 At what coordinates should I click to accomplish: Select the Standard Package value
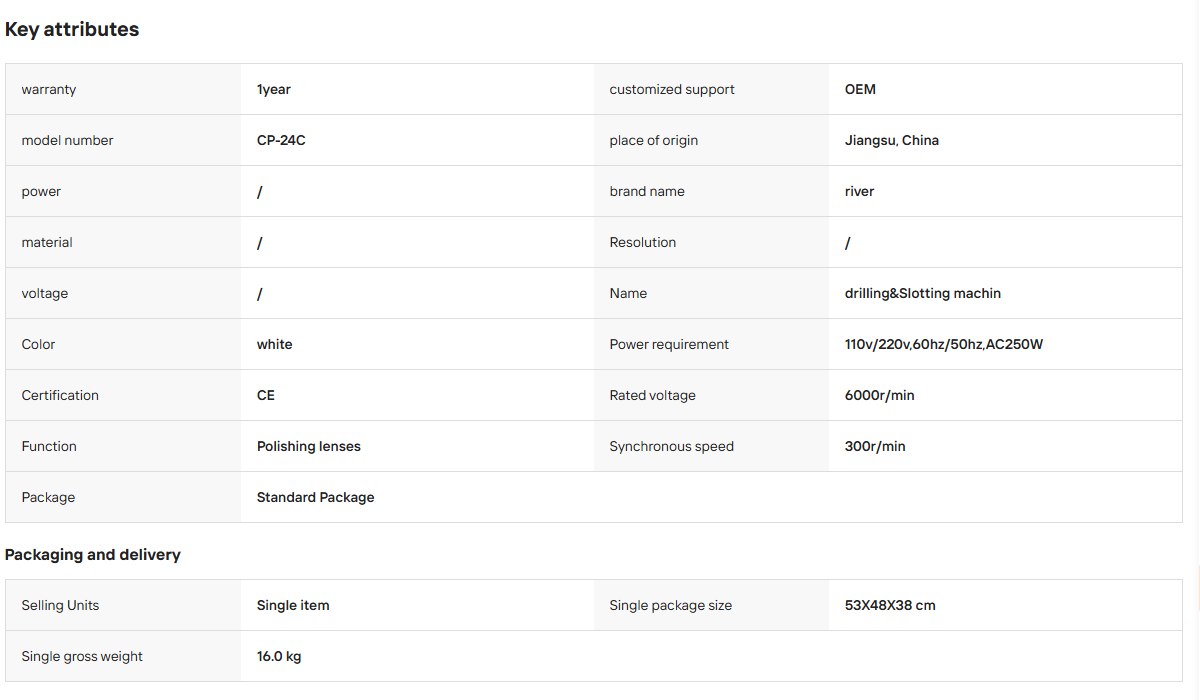point(316,498)
